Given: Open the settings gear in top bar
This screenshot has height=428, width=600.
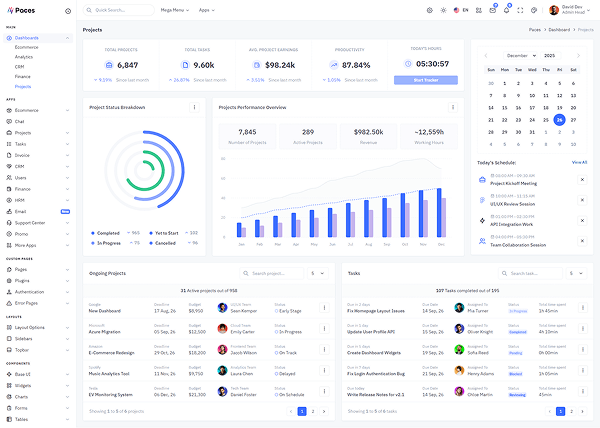Looking at the screenshot, I should click(x=429, y=10).
